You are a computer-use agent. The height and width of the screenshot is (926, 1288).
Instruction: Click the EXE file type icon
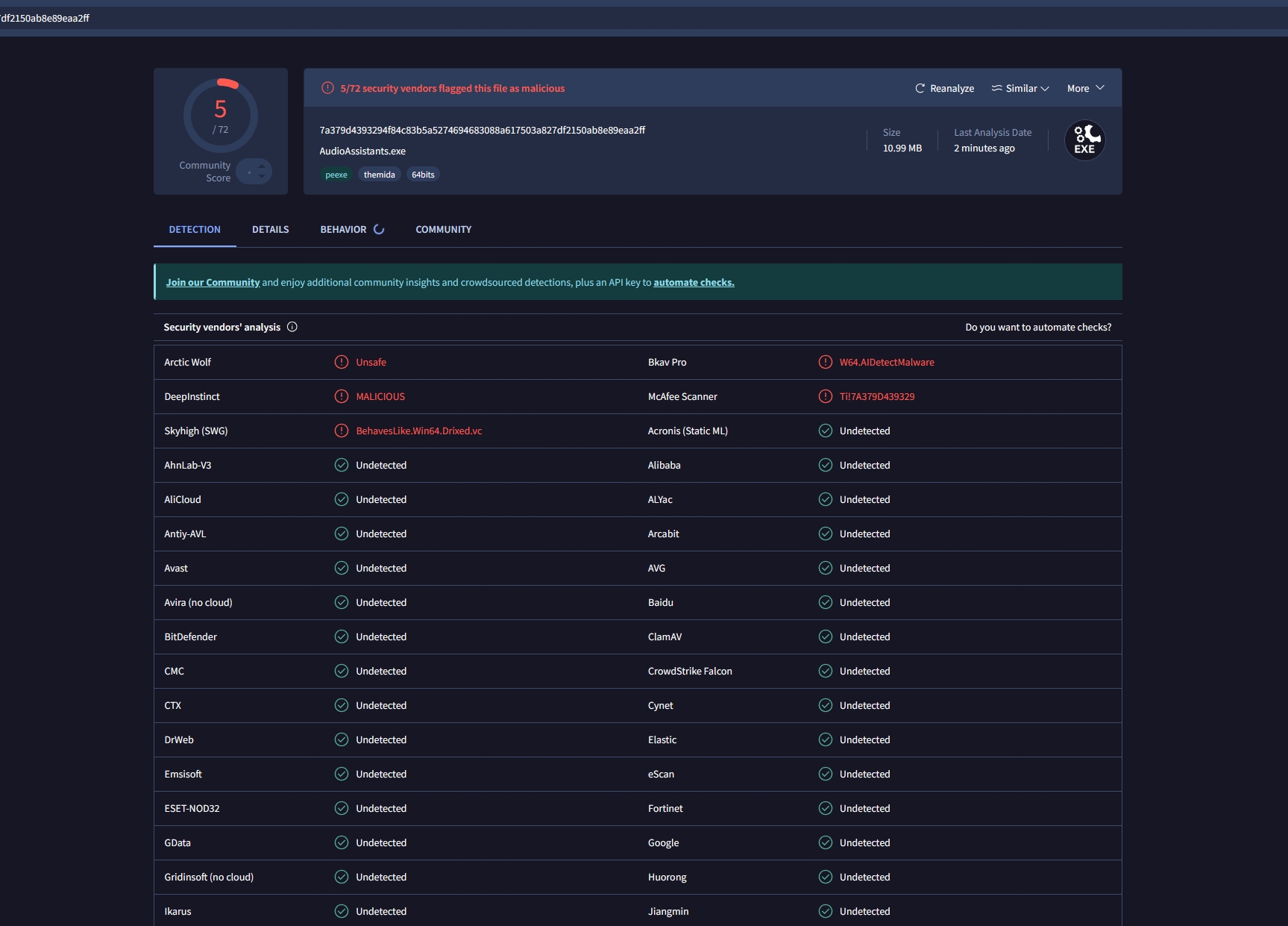[1084, 140]
